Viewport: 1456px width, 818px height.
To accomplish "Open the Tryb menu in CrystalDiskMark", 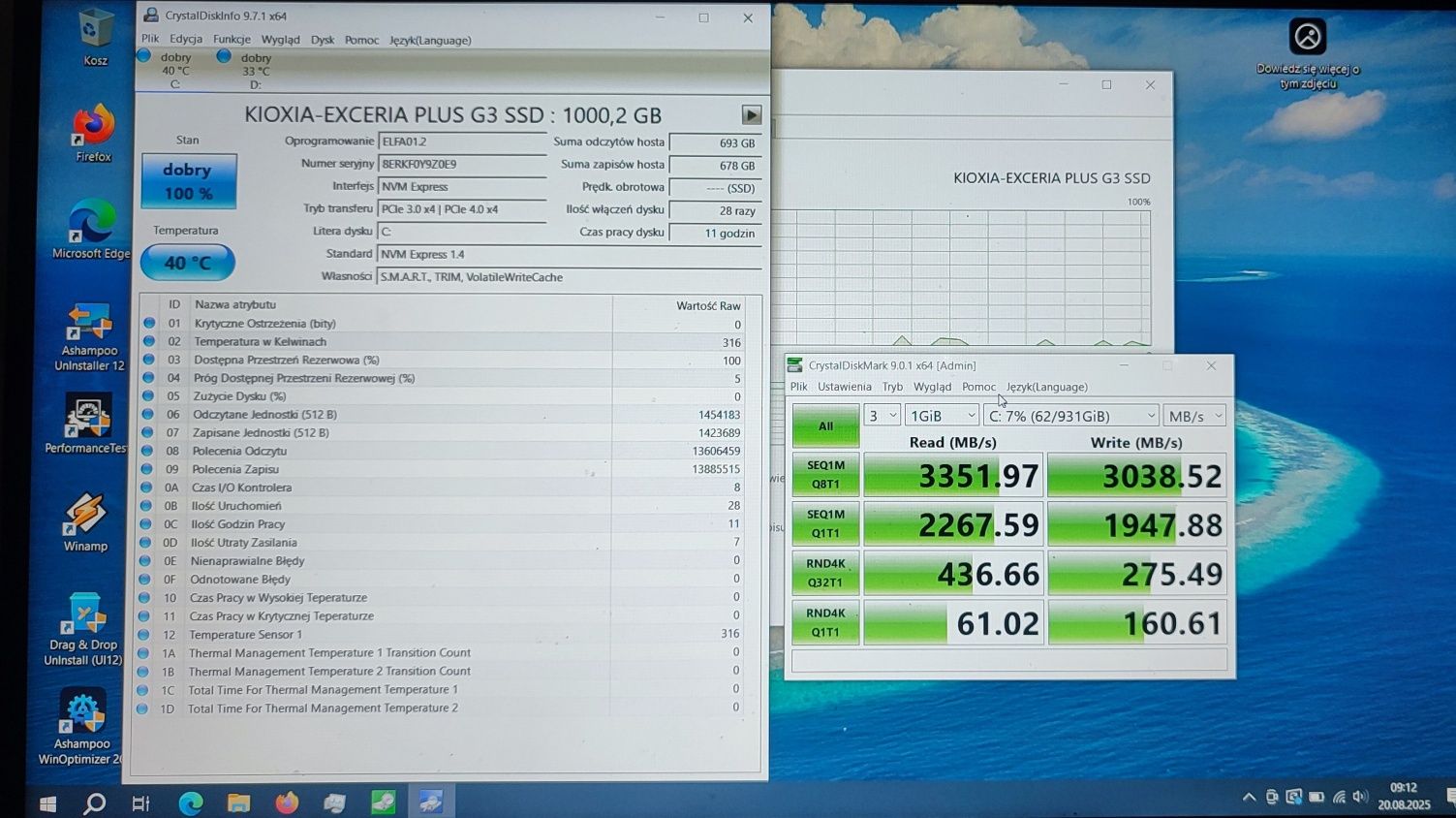I will (892, 387).
